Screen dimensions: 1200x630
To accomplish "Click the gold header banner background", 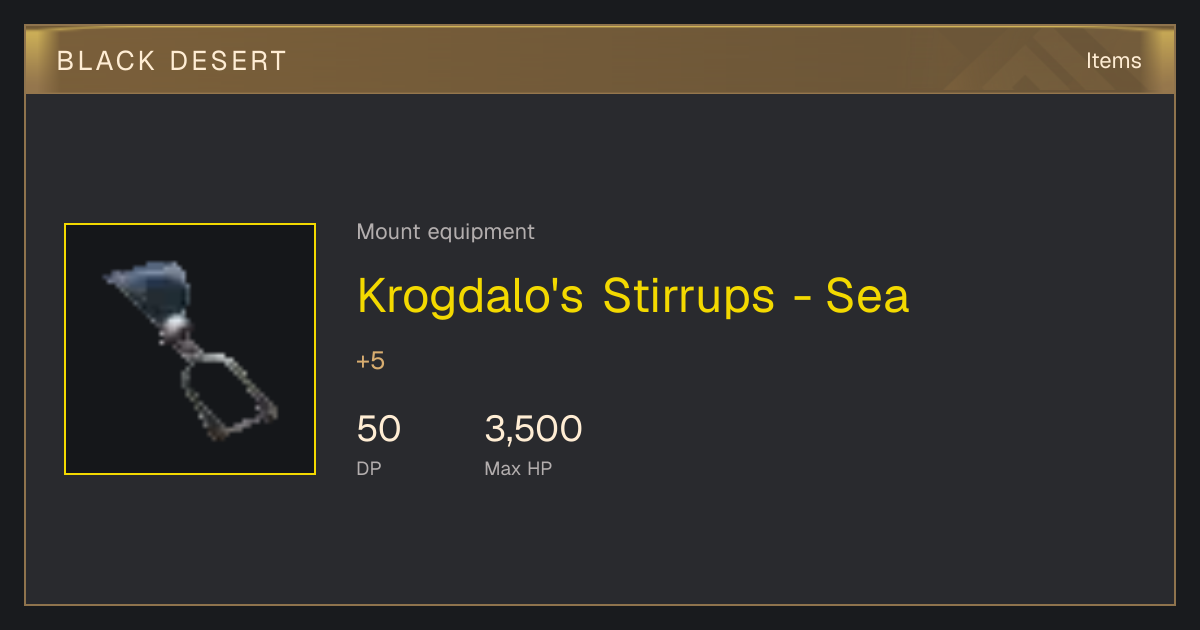I will (x=600, y=60).
